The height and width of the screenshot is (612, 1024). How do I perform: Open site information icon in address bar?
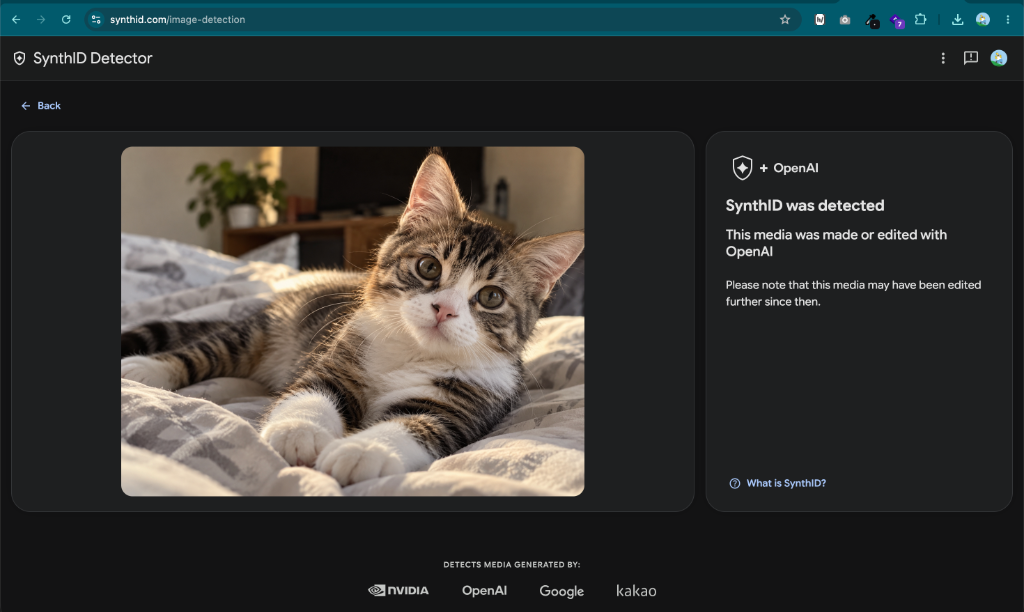[x=96, y=20]
